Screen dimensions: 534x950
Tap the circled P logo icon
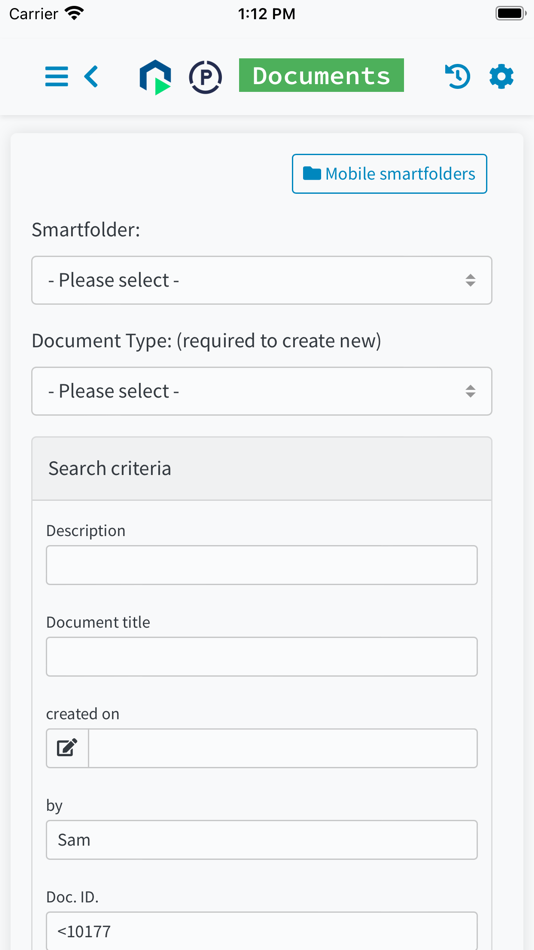(205, 77)
